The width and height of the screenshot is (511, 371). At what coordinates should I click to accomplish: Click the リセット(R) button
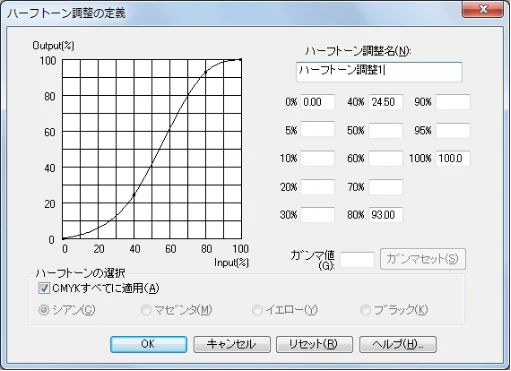pyautogui.click(x=314, y=344)
